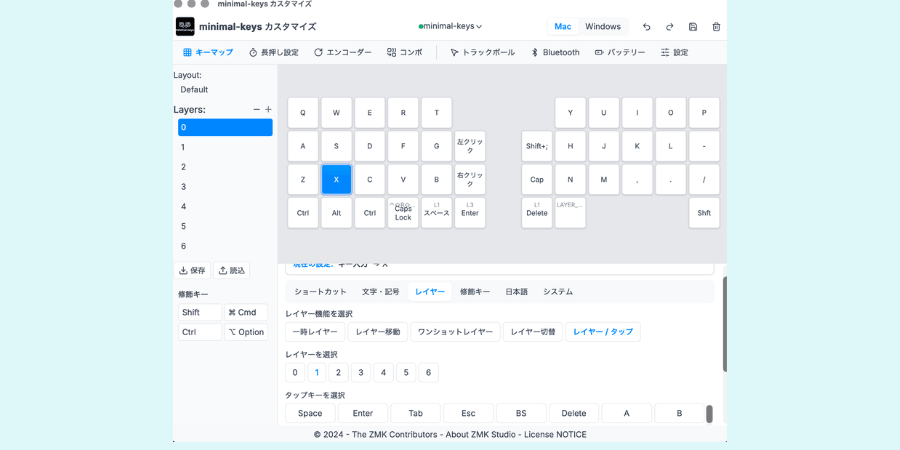The width and height of the screenshot is (900, 450).
Task: Switch to the エンコーダー tab
Action: click(x=343, y=52)
